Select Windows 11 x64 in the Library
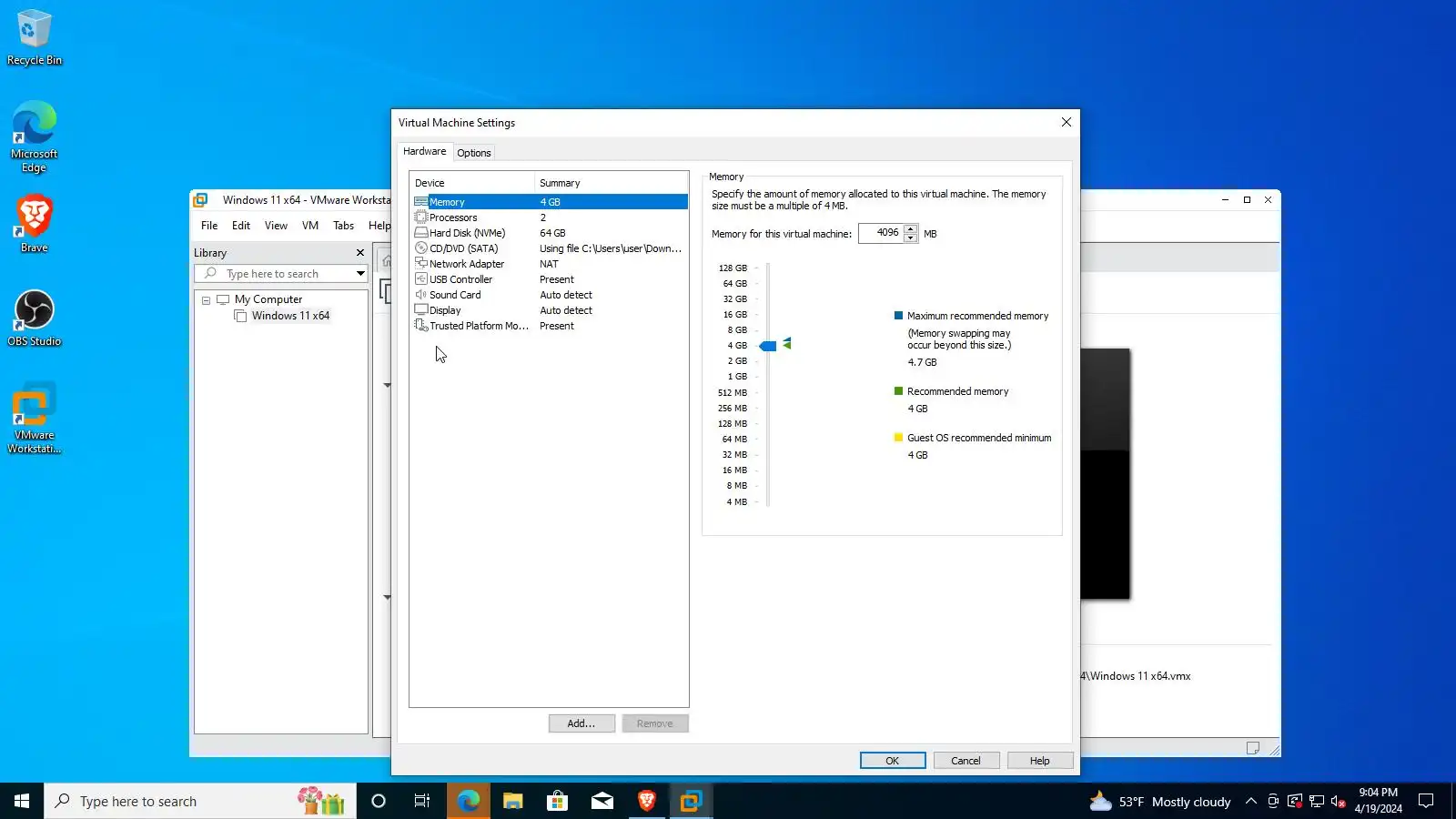Viewport: 1456px width, 819px height. tap(290, 316)
